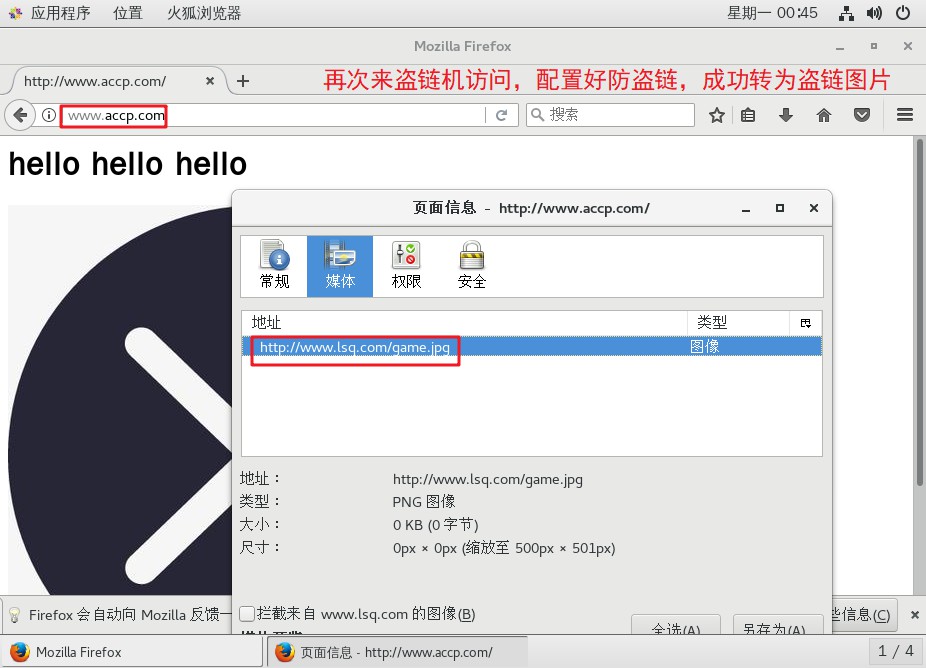Open the 安全 security tab

click(x=472, y=266)
